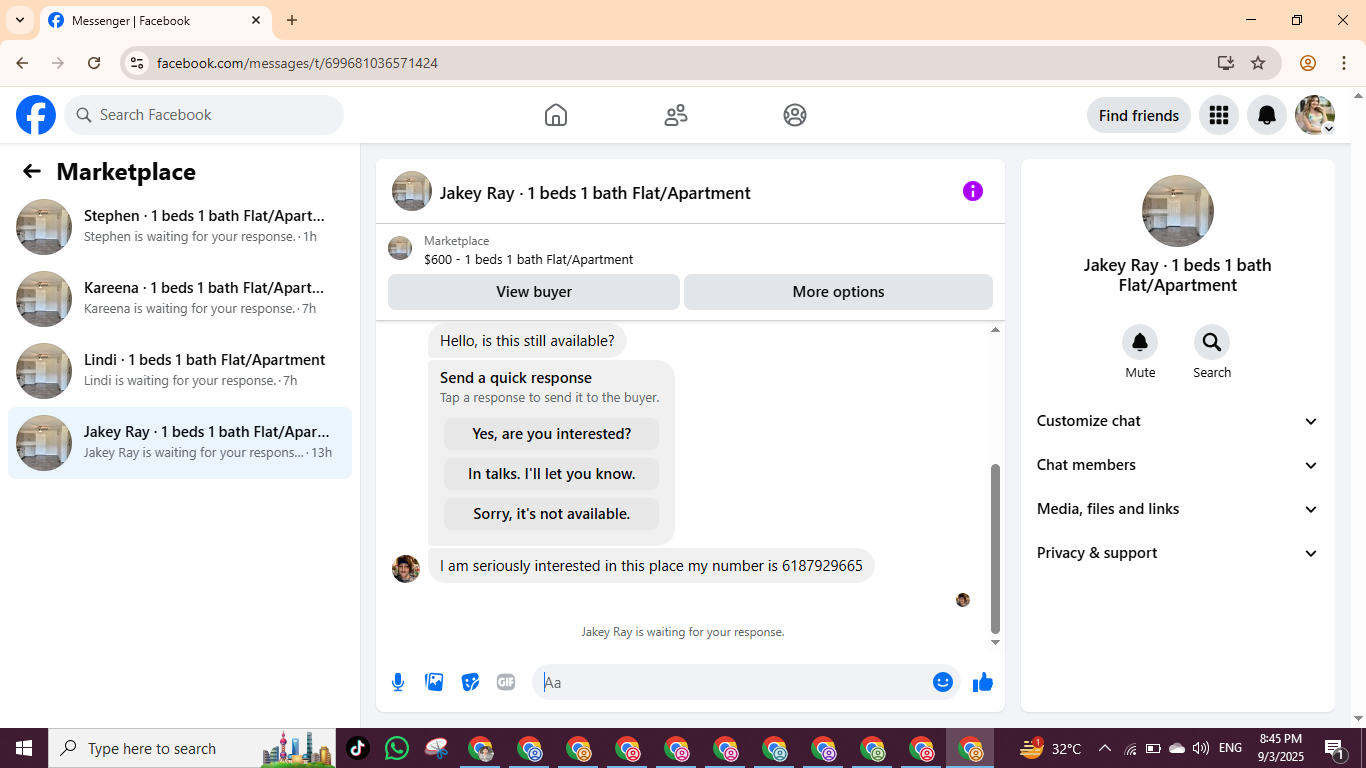Open Chrome profile icon
Image resolution: width=1366 pixels, height=768 pixels.
click(1308, 63)
